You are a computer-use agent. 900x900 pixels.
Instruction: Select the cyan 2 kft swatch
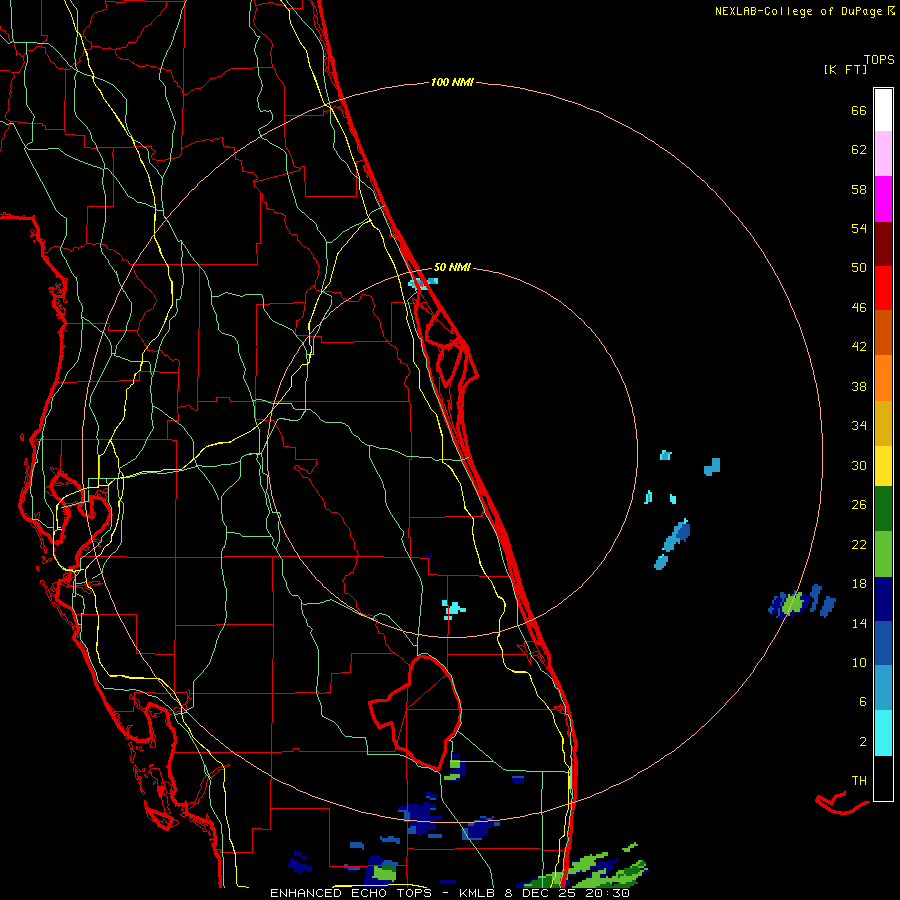click(883, 733)
